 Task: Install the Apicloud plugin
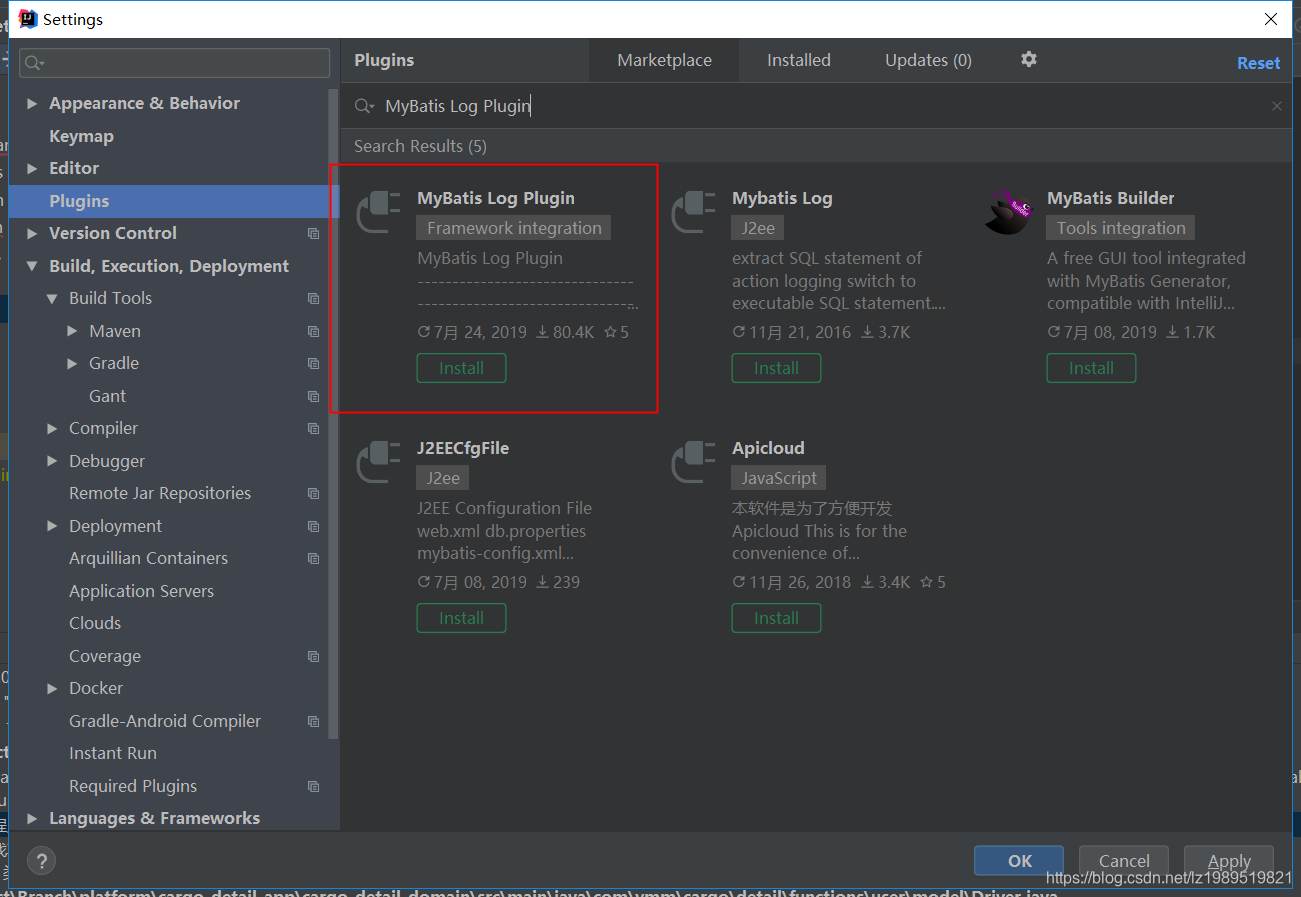776,618
